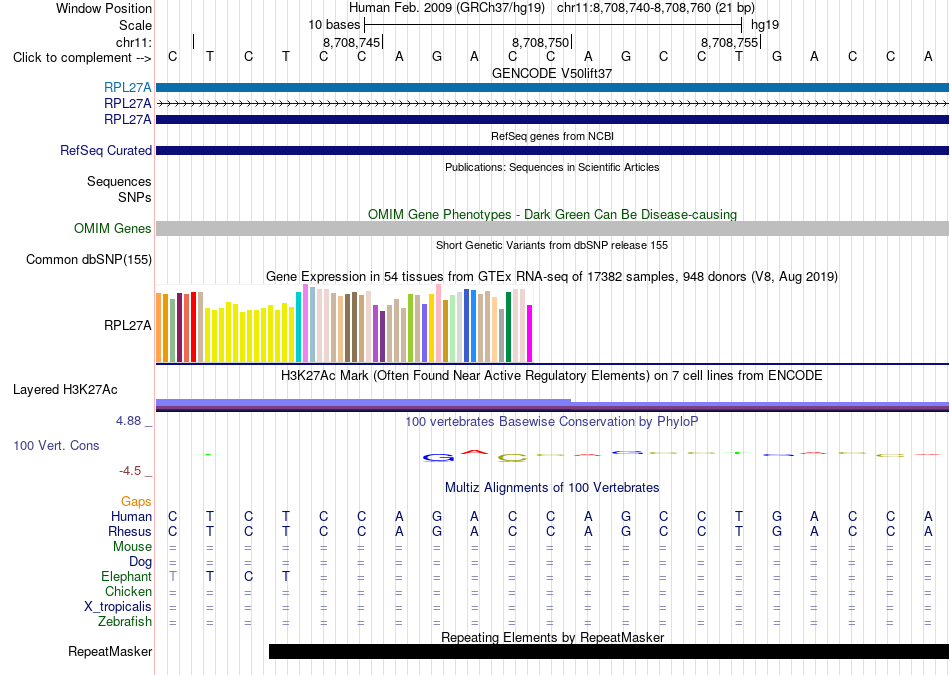Open 'Repeating Elements by RepeatMasker' title
The height and width of the screenshot is (675, 950).
(x=552, y=637)
